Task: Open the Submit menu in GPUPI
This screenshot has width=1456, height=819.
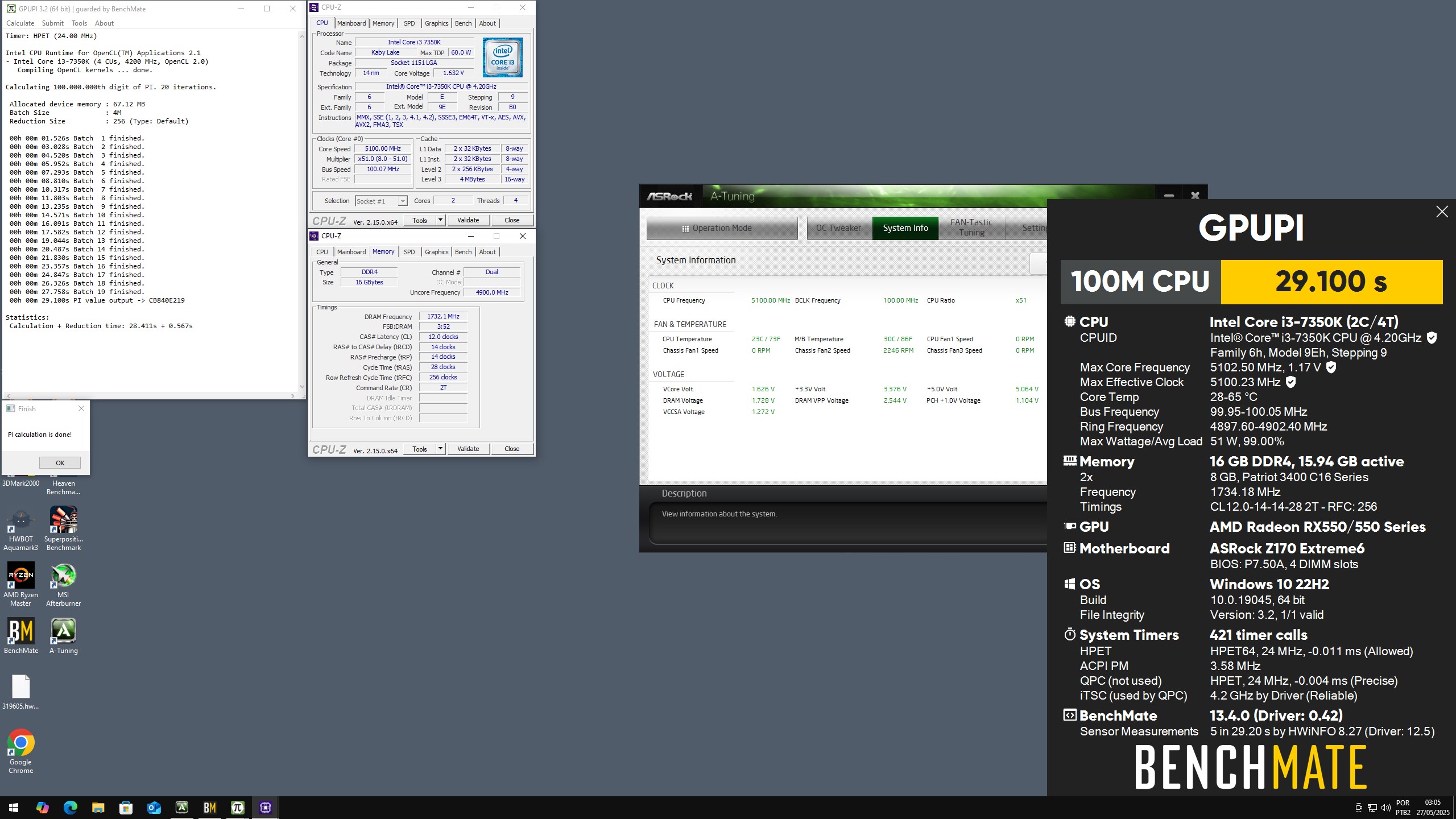Action: coord(53,23)
